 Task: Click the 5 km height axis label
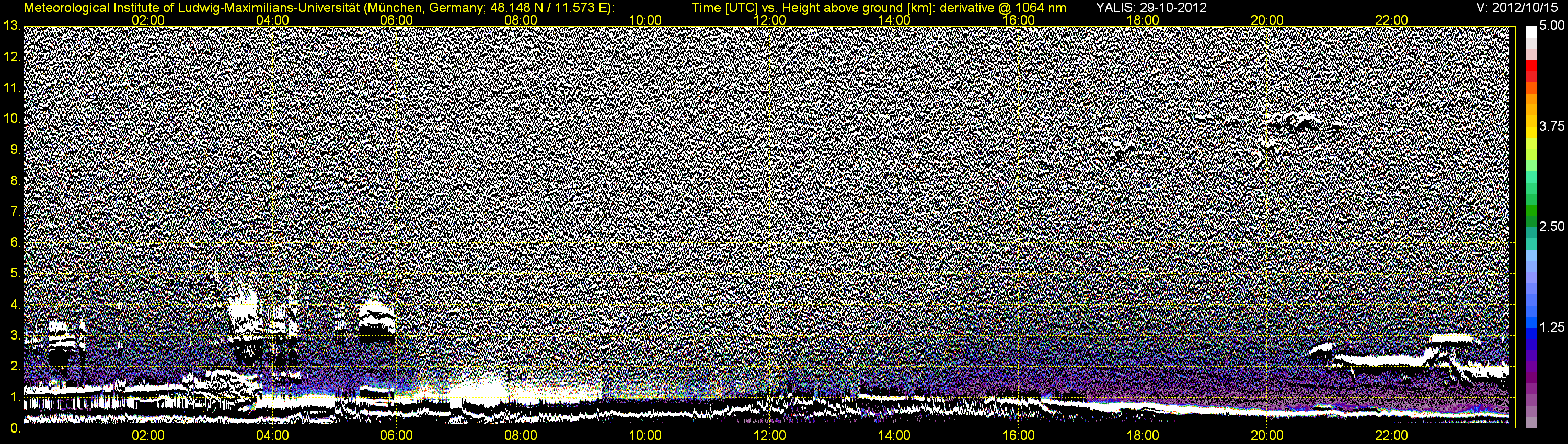(x=15, y=274)
